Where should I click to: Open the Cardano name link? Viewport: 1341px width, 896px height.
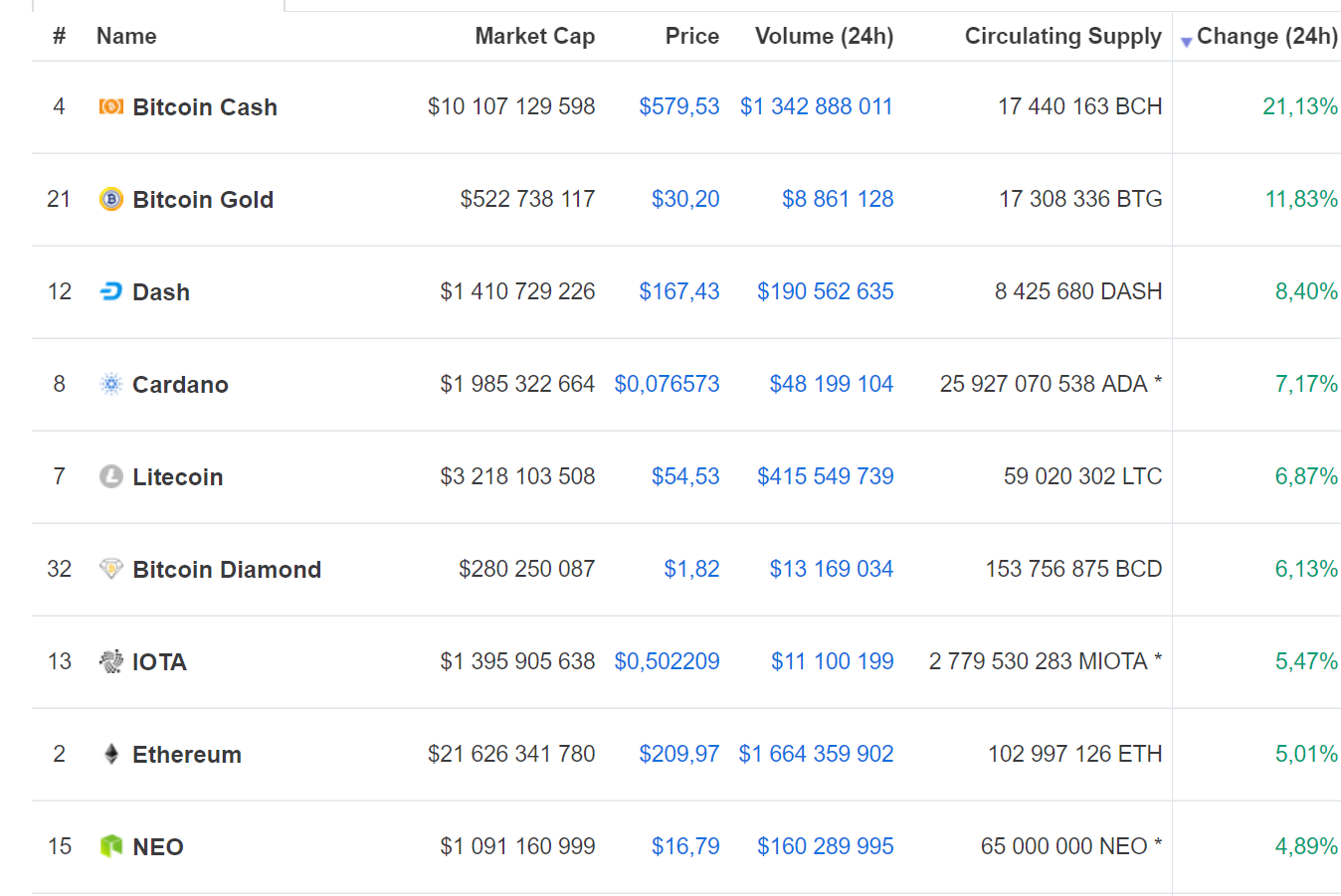click(x=180, y=384)
